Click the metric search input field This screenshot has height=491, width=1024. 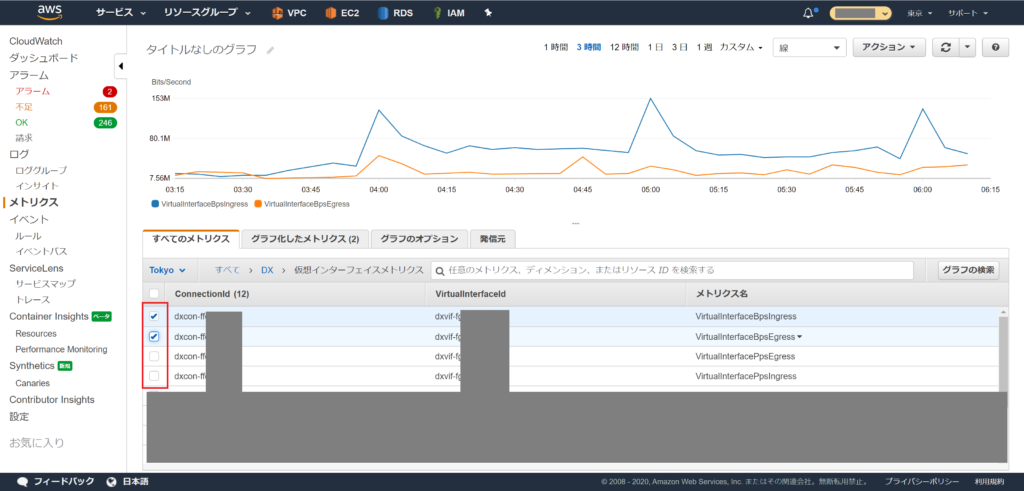[x=672, y=270]
